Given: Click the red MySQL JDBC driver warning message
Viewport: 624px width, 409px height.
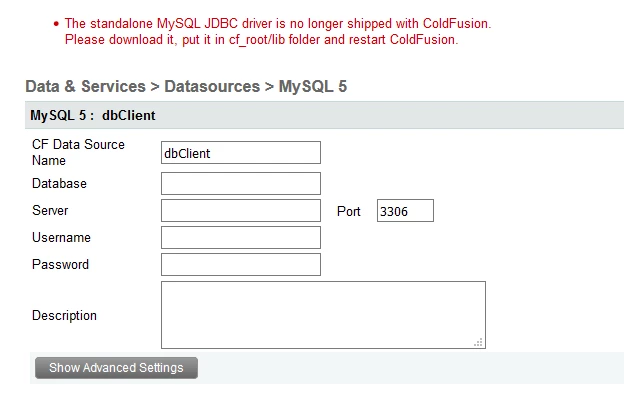Looking at the screenshot, I should click(x=278, y=31).
